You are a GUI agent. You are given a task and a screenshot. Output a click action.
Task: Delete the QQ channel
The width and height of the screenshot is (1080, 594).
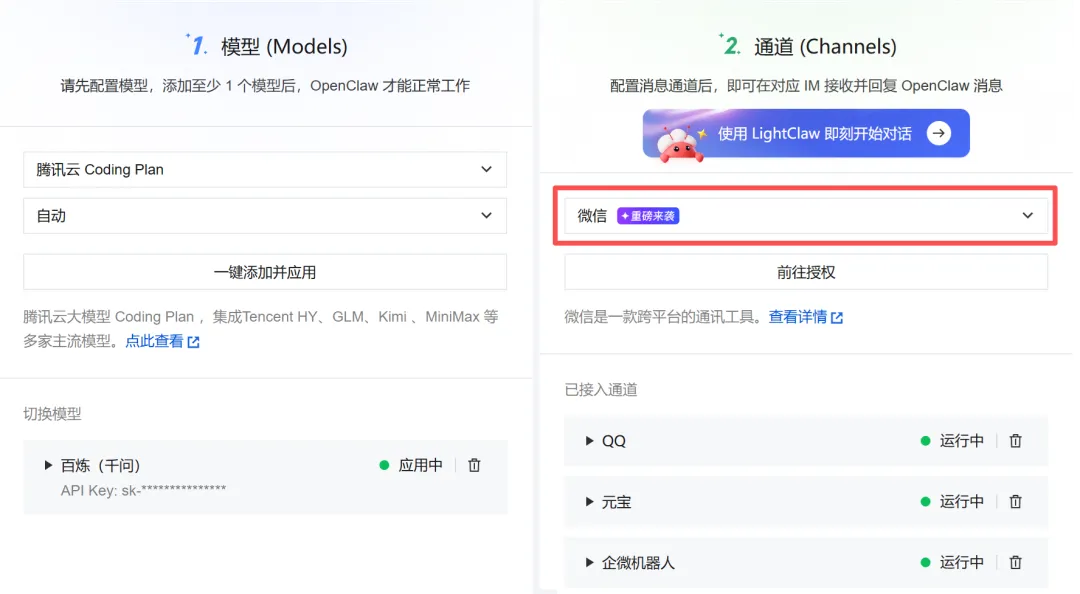tap(1015, 441)
